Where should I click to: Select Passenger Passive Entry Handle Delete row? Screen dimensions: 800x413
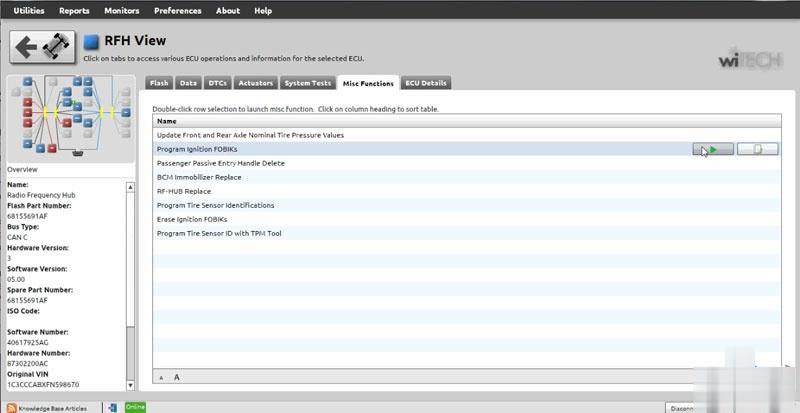(466, 163)
